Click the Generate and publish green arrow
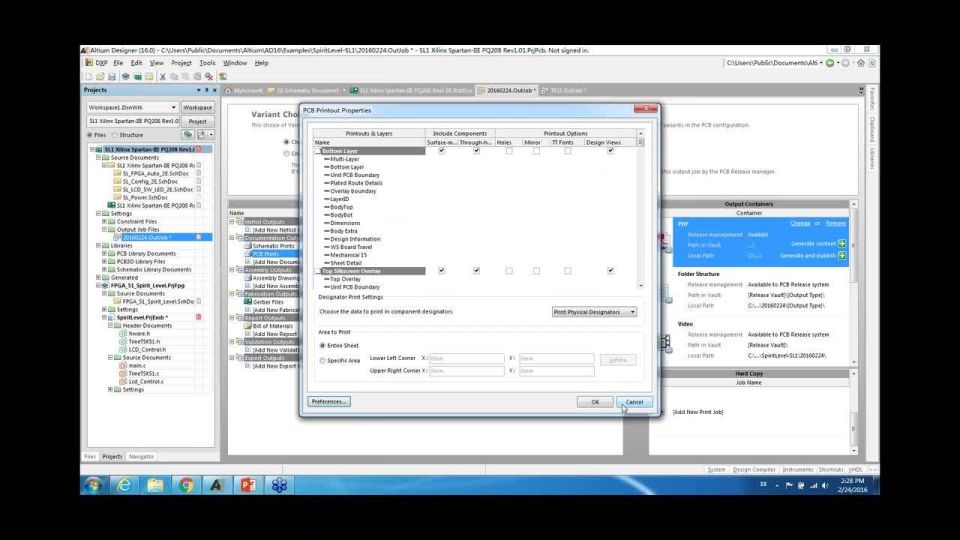Screen dimensions: 960x540 click(x=842, y=255)
